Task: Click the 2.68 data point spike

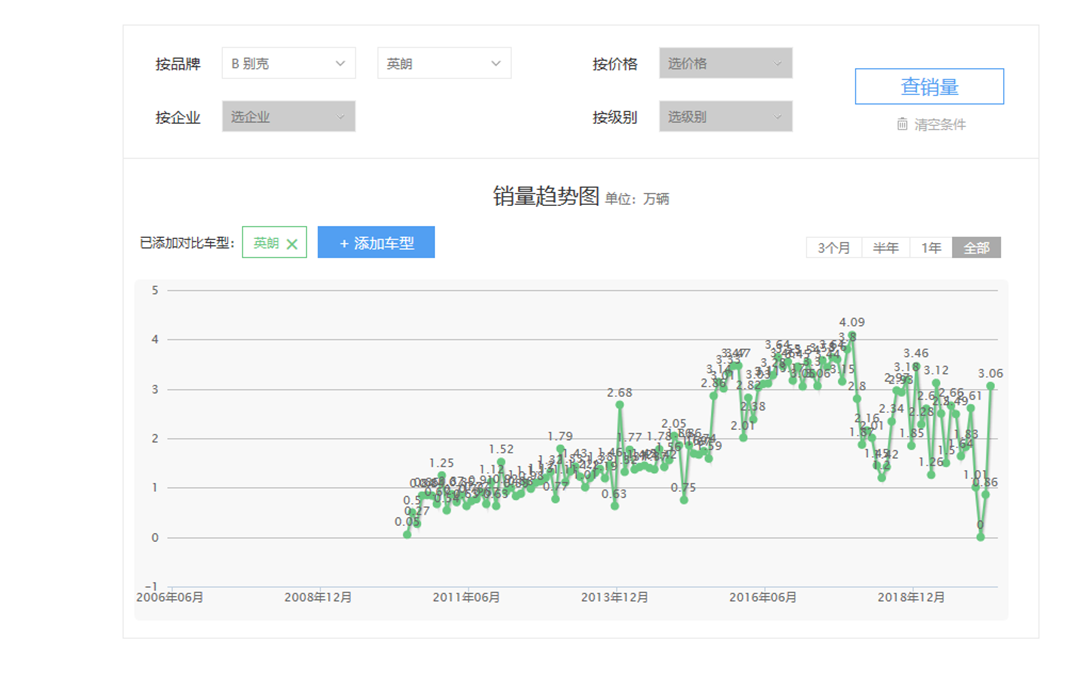Action: pyautogui.click(x=619, y=404)
